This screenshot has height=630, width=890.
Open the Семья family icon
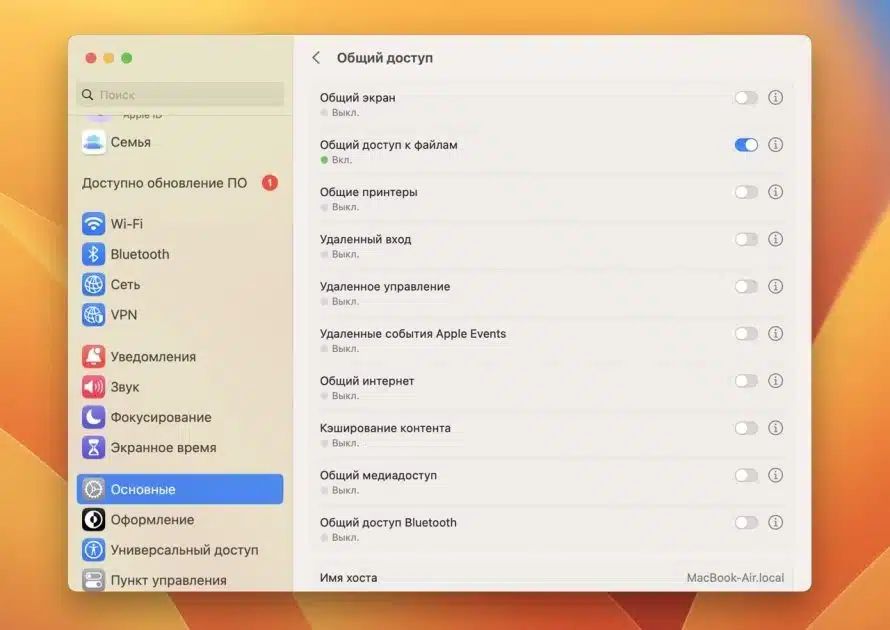pyautogui.click(x=94, y=142)
